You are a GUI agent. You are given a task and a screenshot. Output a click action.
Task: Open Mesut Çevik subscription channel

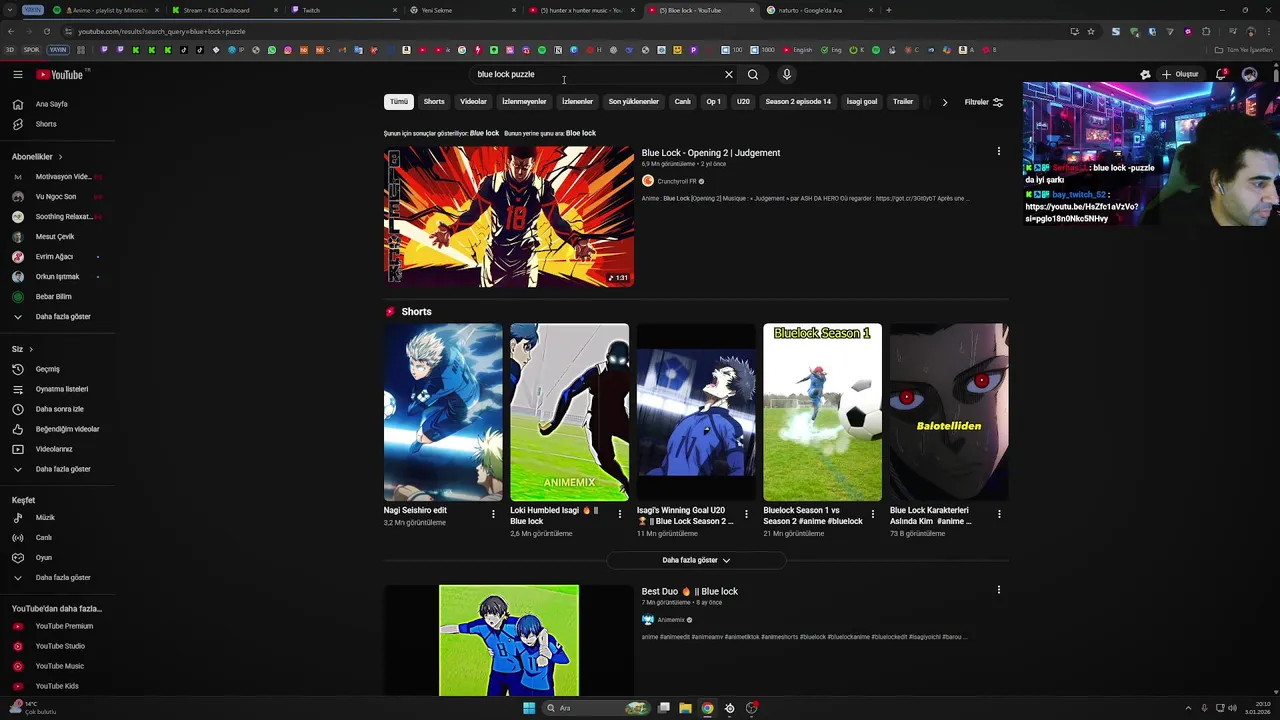[x=57, y=237]
